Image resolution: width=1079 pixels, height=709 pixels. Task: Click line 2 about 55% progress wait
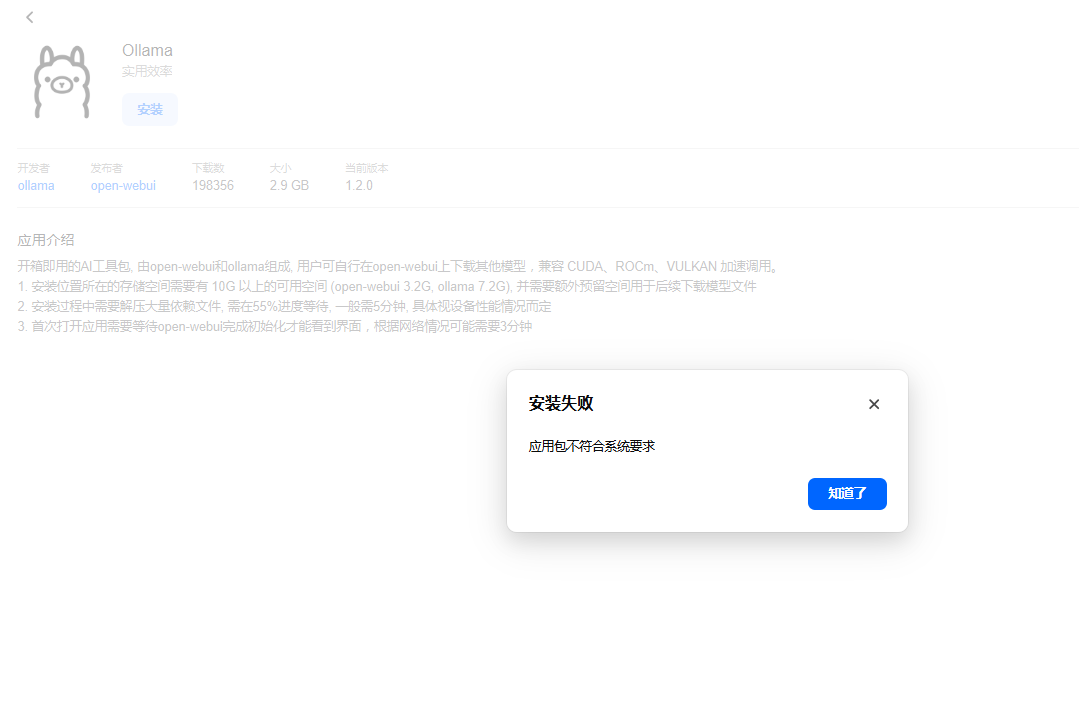[x=284, y=306]
